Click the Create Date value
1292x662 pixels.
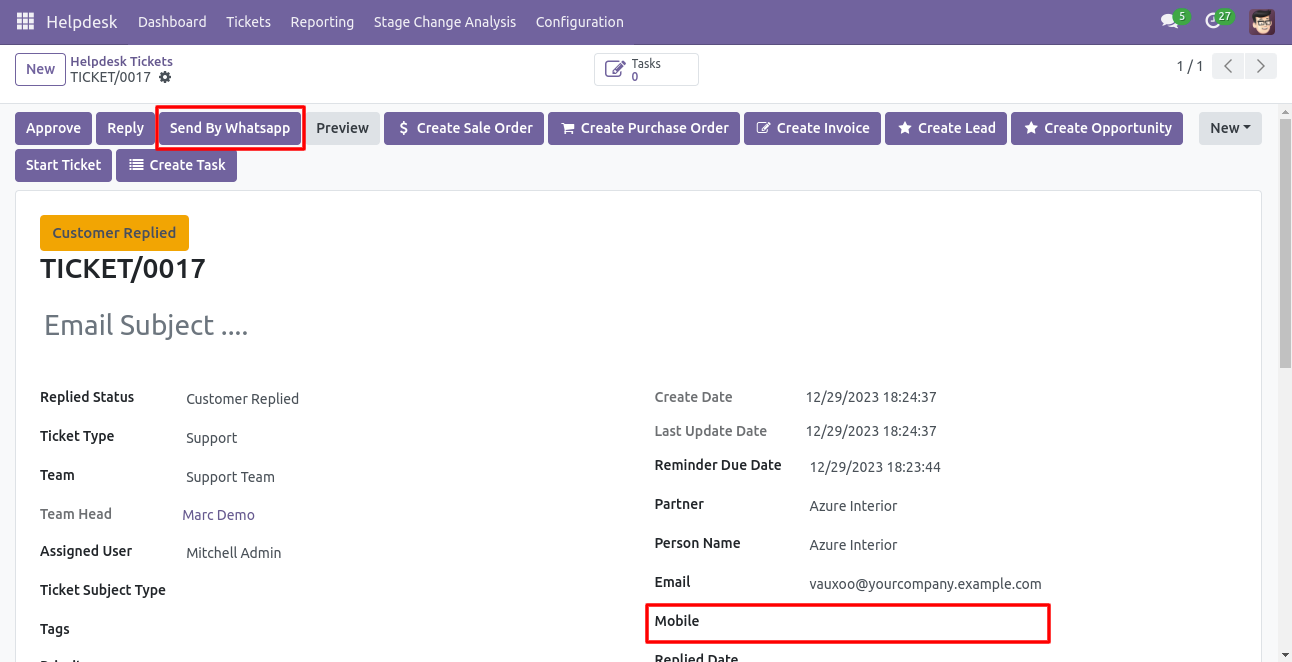pyautogui.click(x=871, y=397)
